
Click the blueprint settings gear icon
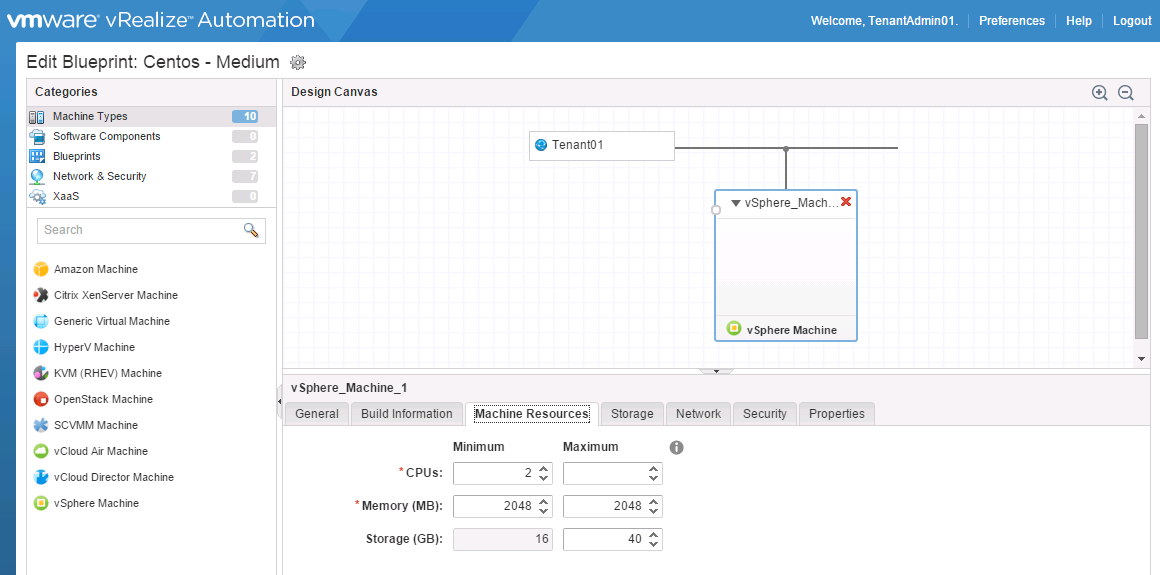pos(298,62)
